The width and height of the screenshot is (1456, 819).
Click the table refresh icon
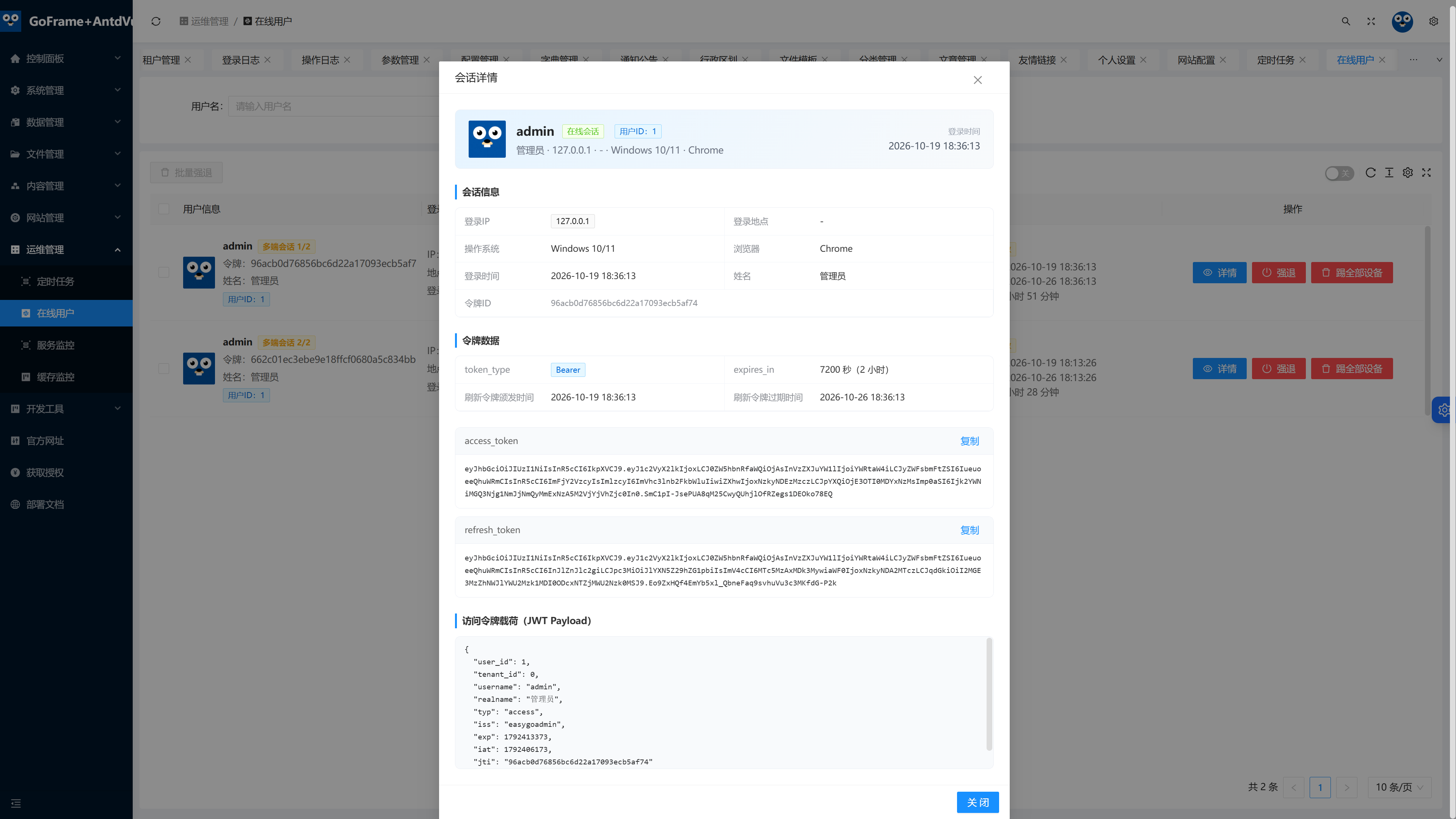(x=1371, y=173)
